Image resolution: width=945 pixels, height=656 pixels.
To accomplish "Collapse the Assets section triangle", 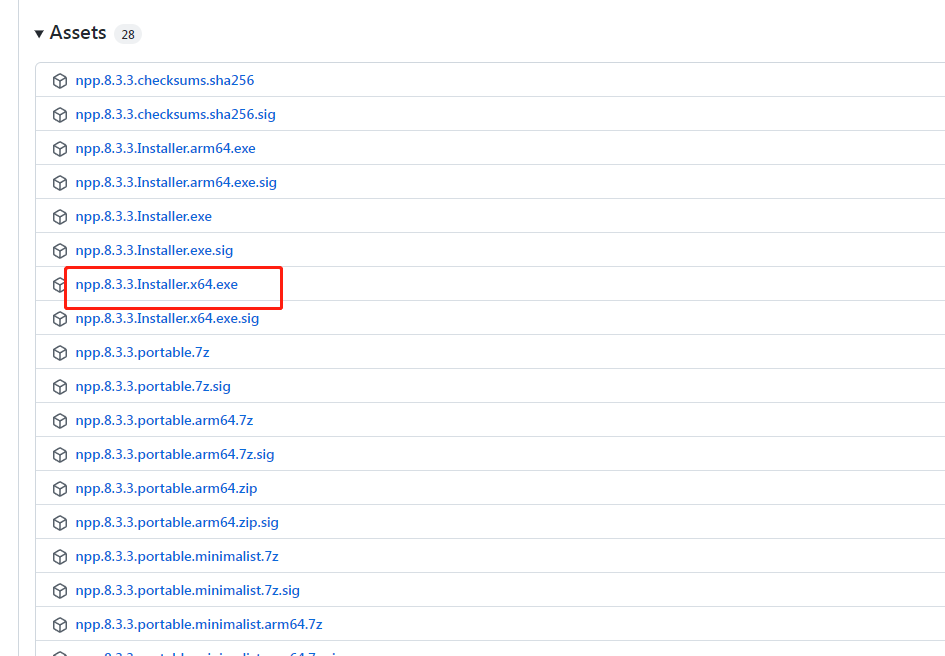I will 39,34.
